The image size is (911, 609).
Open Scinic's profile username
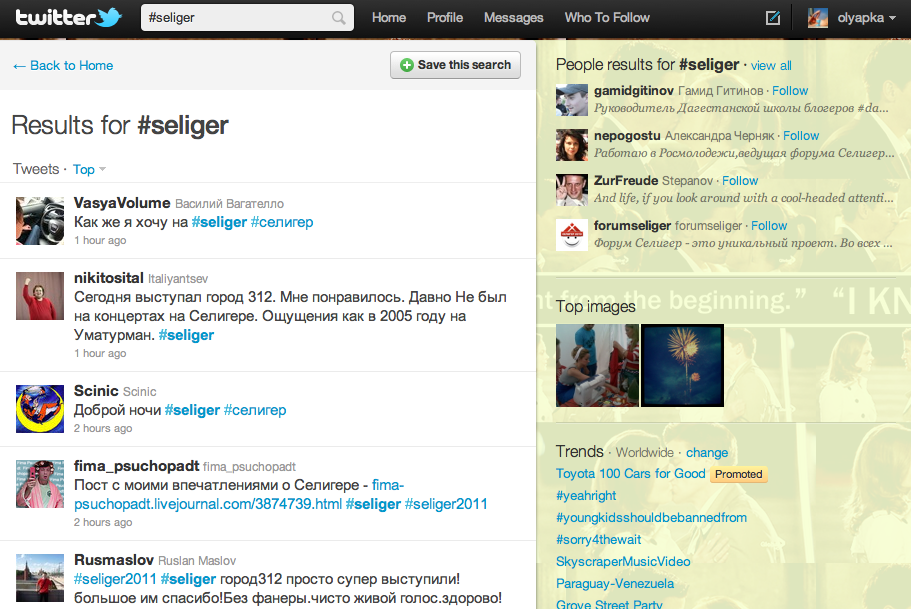[96, 391]
